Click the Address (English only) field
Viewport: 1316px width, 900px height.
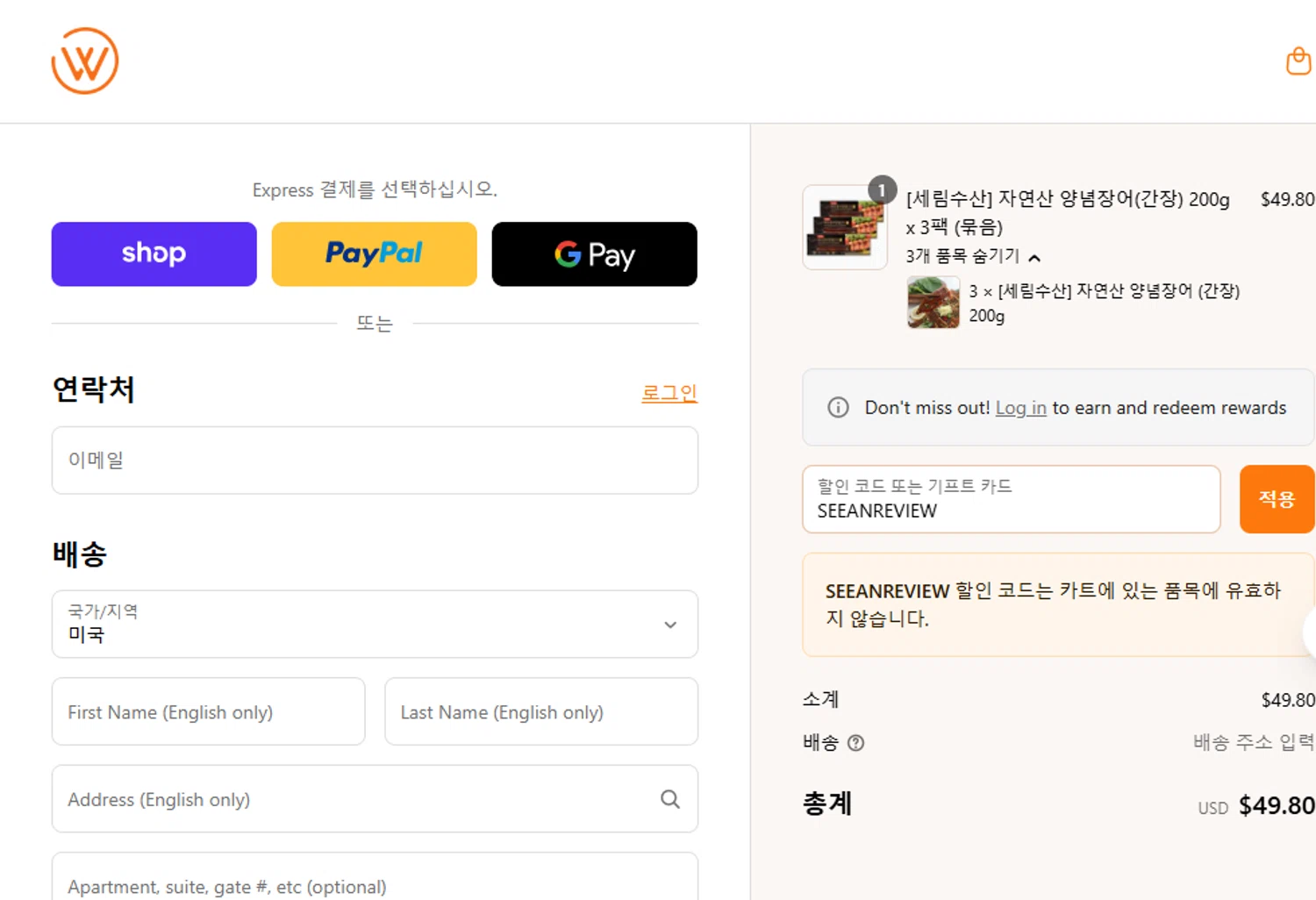[x=375, y=799]
